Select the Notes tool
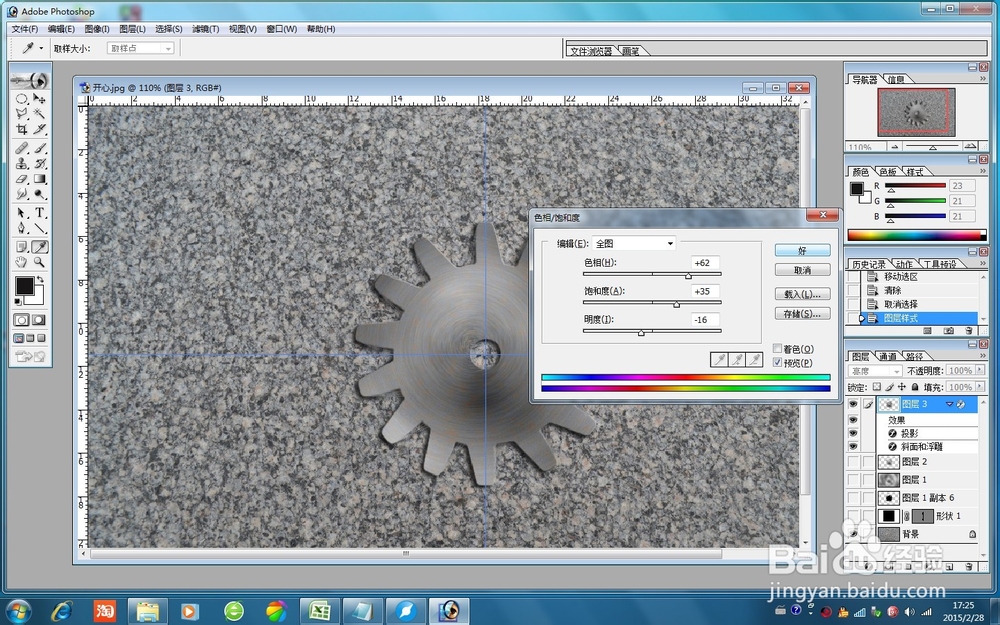Viewport: 1000px width, 625px height. pos(22,247)
